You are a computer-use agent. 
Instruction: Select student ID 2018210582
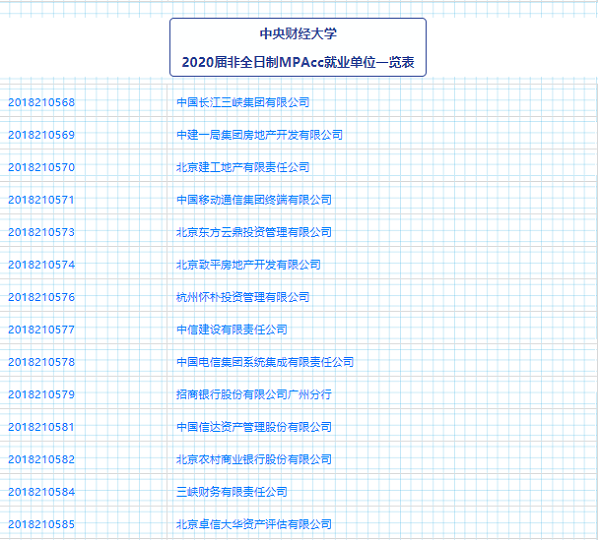click(x=41, y=459)
